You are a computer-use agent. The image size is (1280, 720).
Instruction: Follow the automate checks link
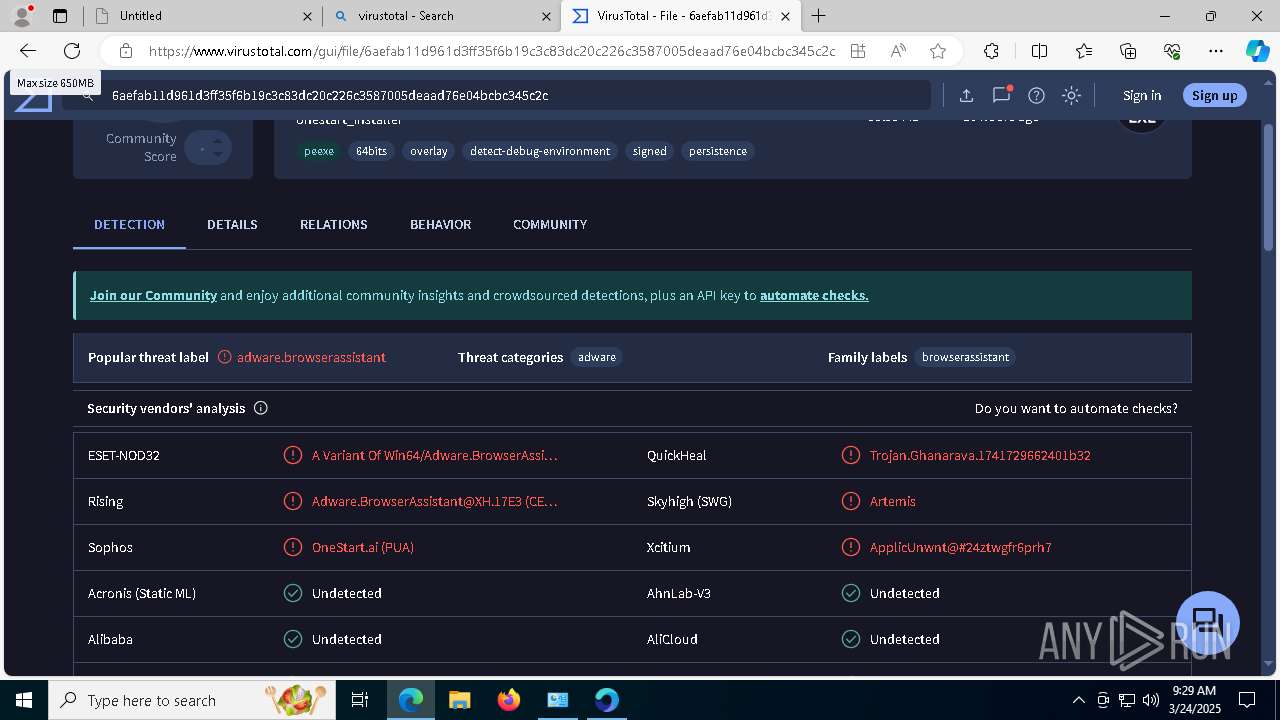click(814, 295)
